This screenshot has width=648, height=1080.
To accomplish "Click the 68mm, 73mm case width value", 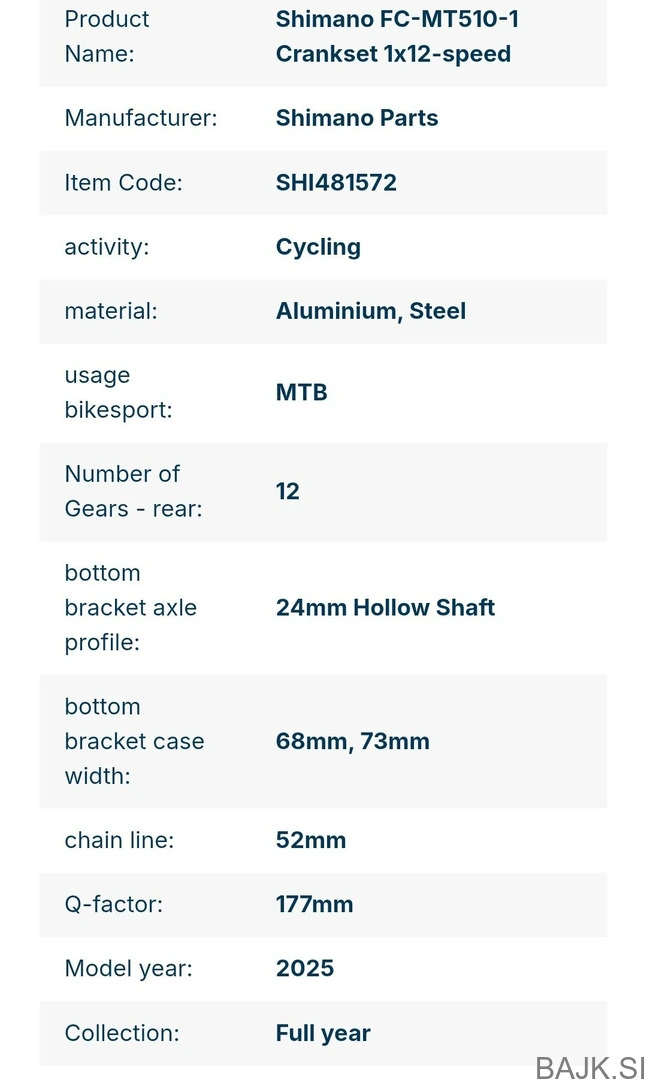I will (352, 741).
